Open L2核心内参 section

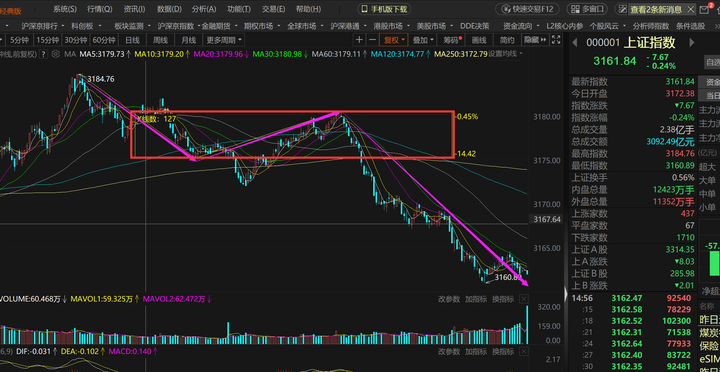pos(565,26)
